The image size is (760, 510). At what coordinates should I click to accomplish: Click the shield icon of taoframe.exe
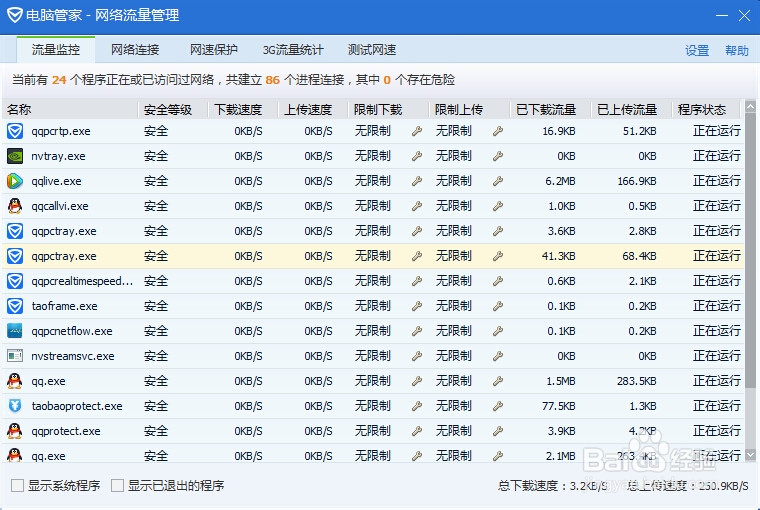point(15,306)
